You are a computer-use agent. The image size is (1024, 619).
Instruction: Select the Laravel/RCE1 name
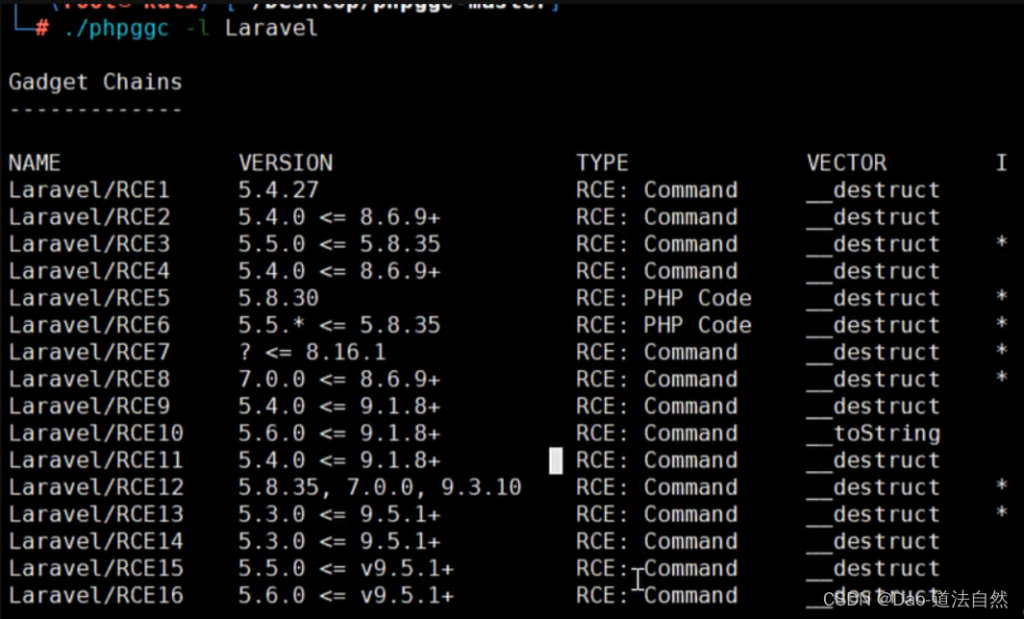point(89,190)
